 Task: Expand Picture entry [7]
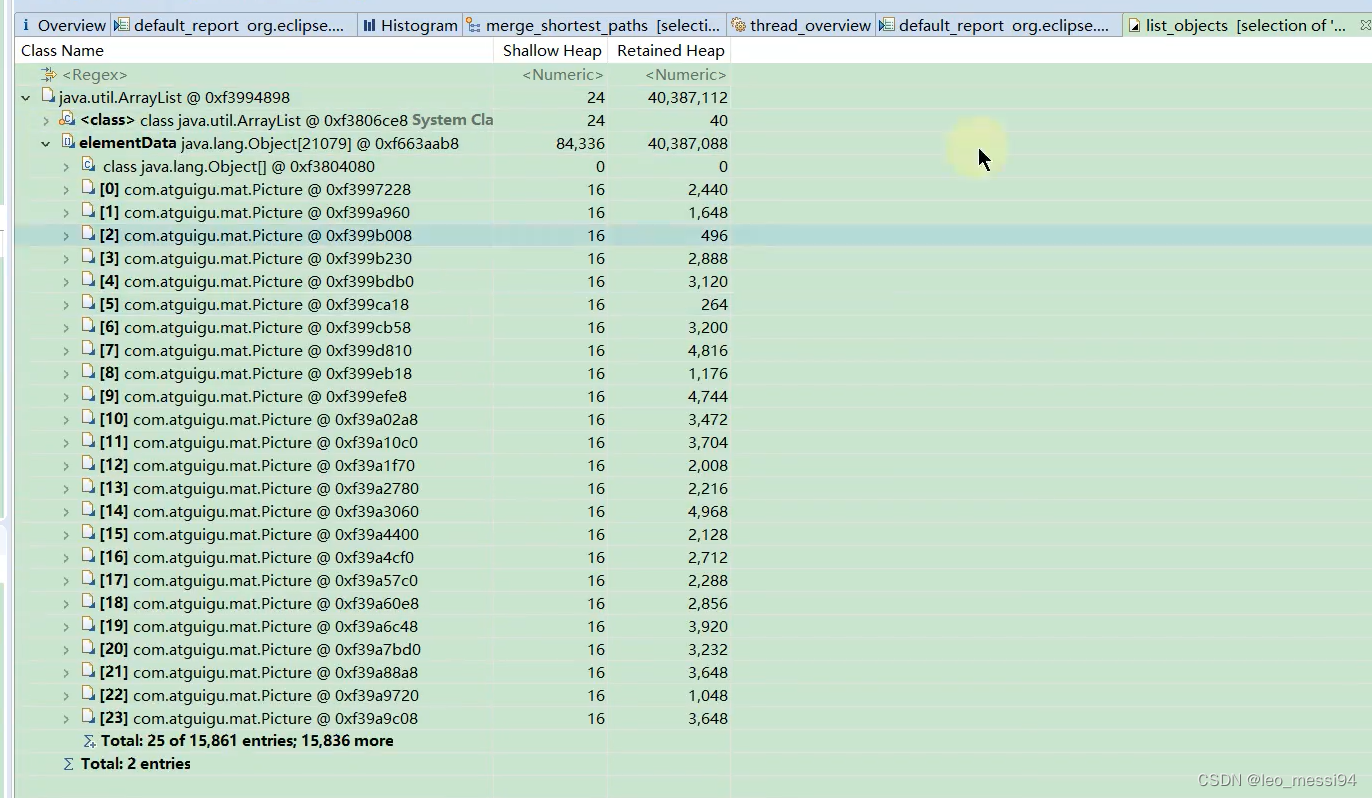tap(66, 351)
